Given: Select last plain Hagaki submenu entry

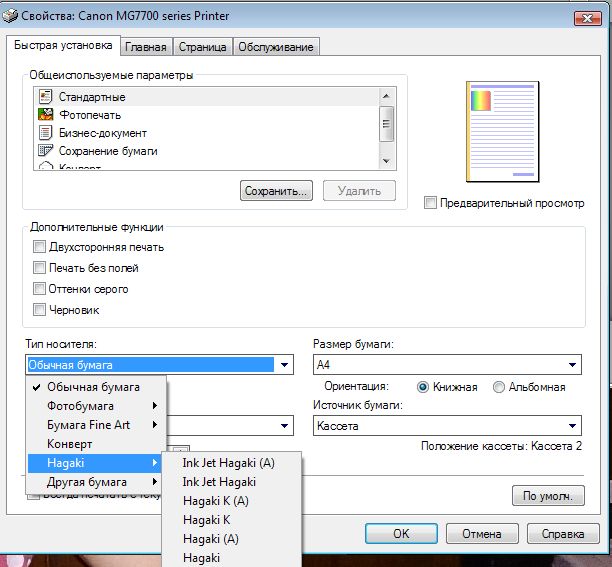Looking at the screenshot, I should [x=231, y=558].
